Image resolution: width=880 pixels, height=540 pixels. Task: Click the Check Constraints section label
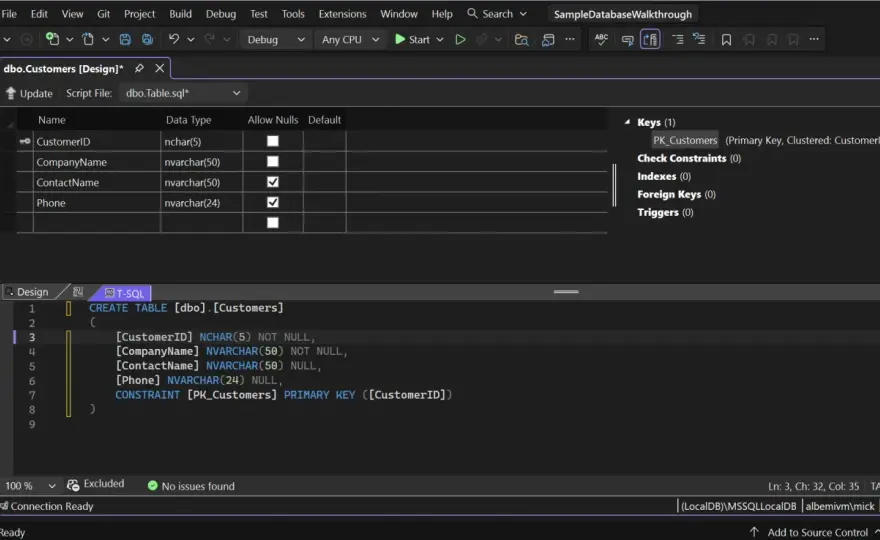(x=681, y=158)
